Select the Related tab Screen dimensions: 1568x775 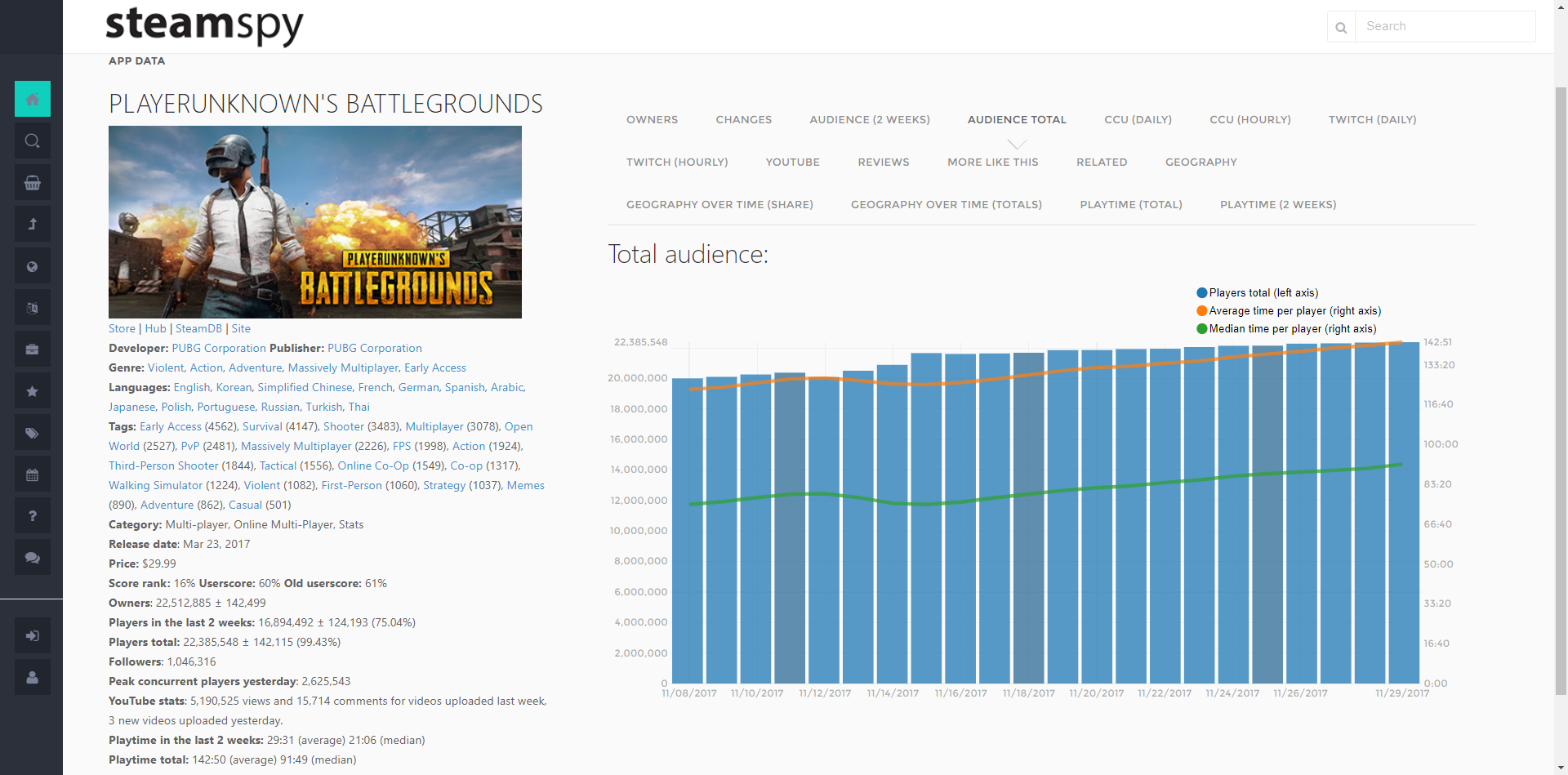pos(1102,162)
